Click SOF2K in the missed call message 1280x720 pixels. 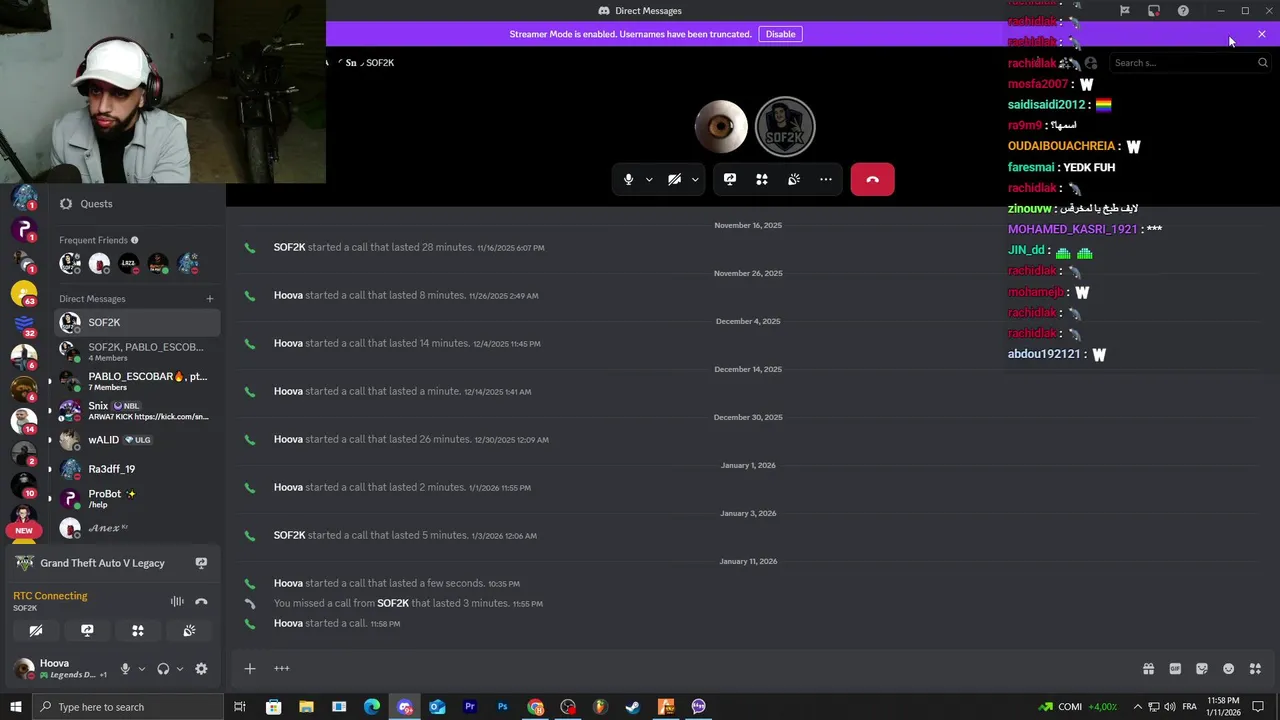click(x=393, y=603)
